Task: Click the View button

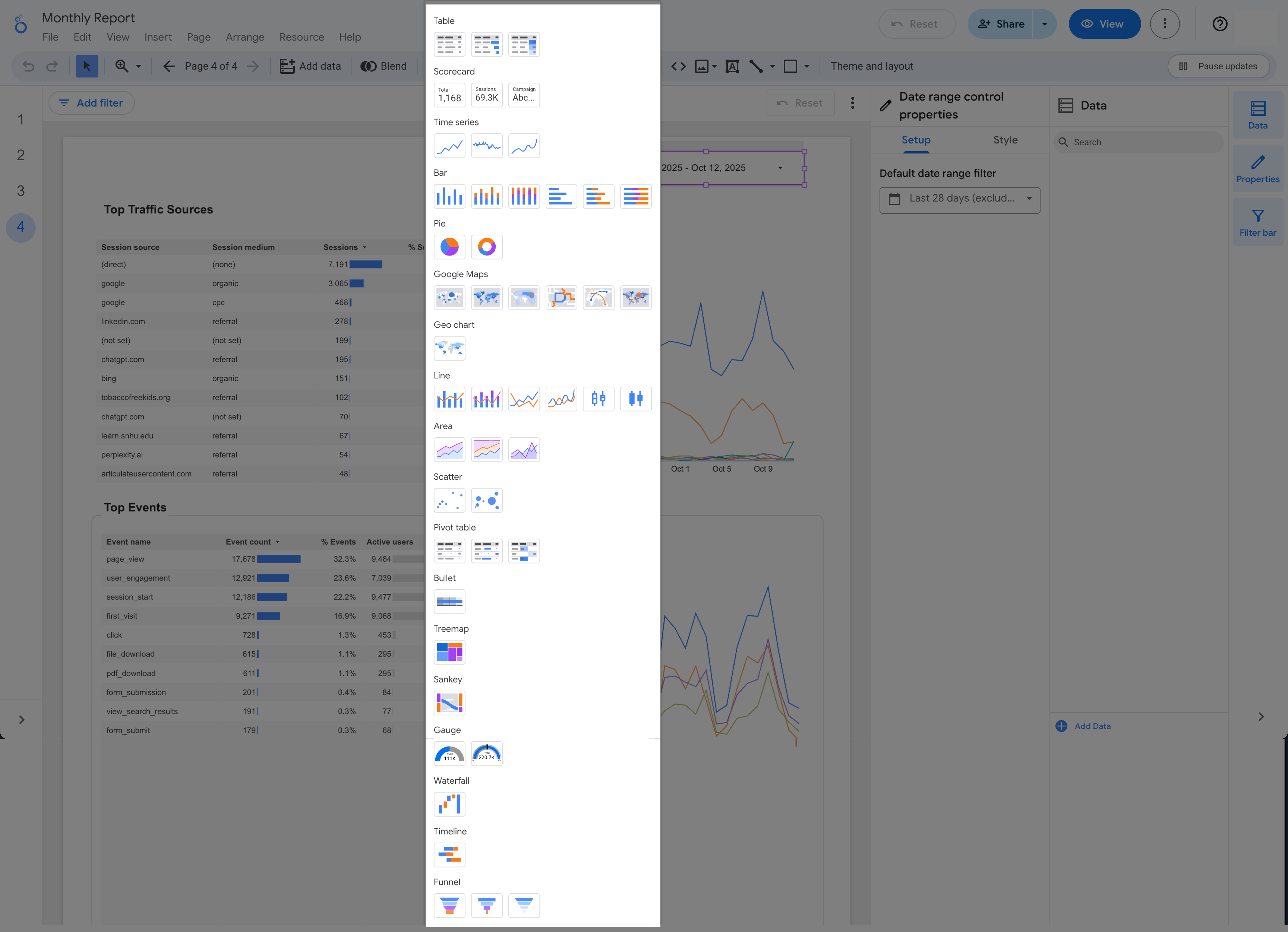Action: point(1104,24)
